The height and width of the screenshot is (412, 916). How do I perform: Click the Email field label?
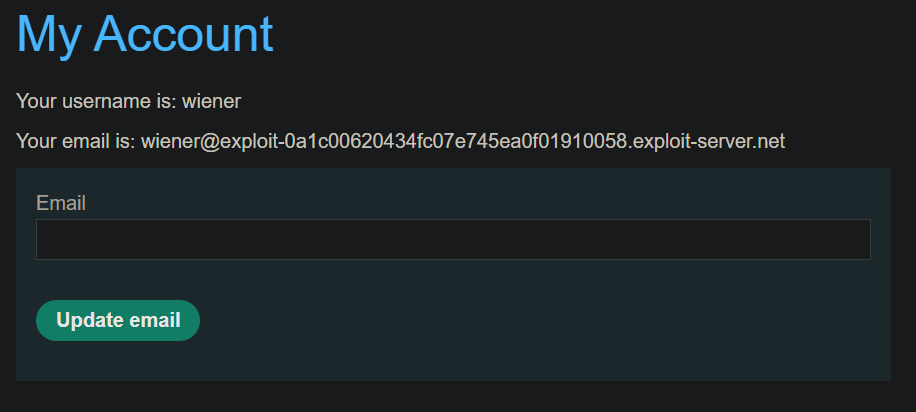point(61,203)
